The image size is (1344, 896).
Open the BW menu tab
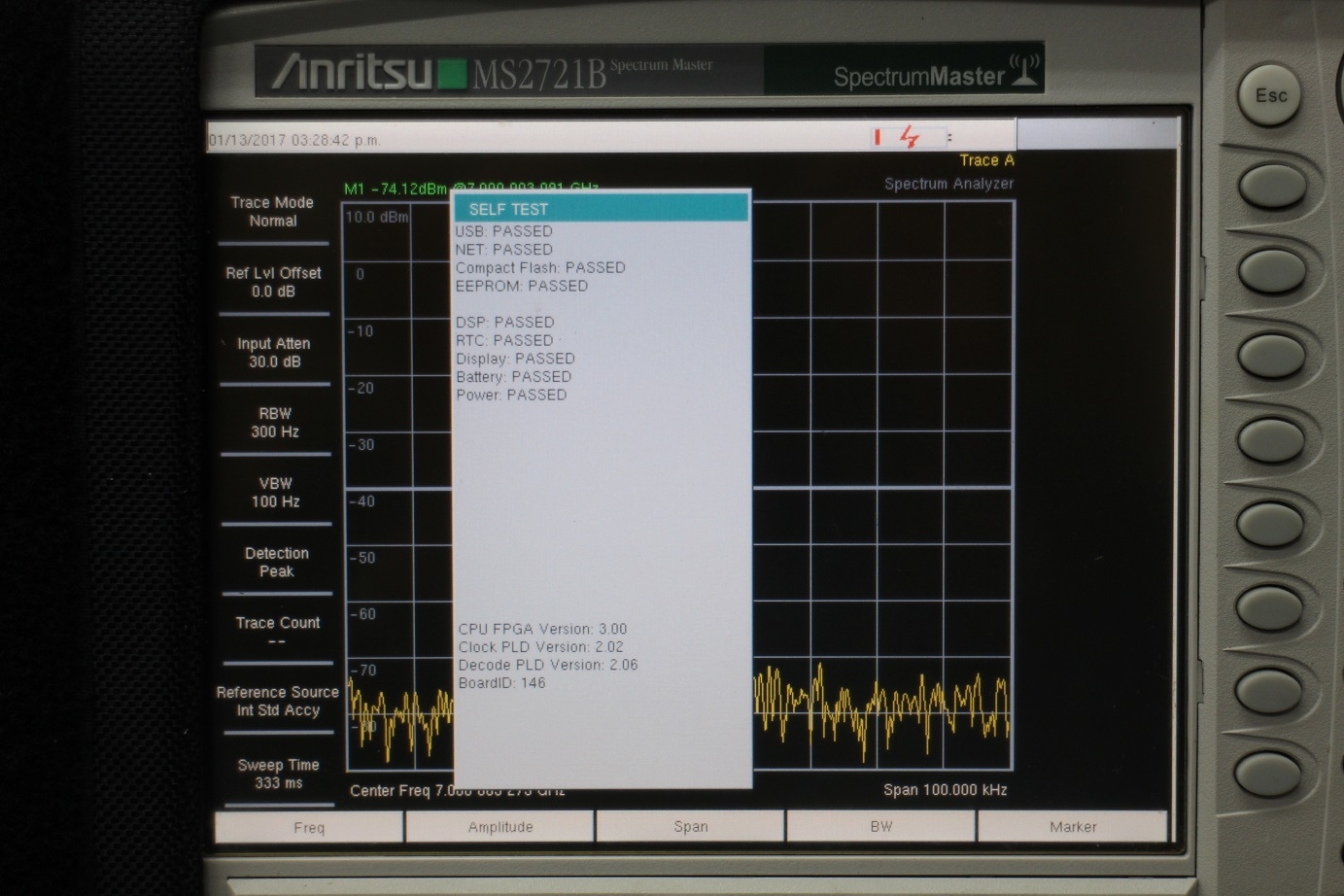881,826
